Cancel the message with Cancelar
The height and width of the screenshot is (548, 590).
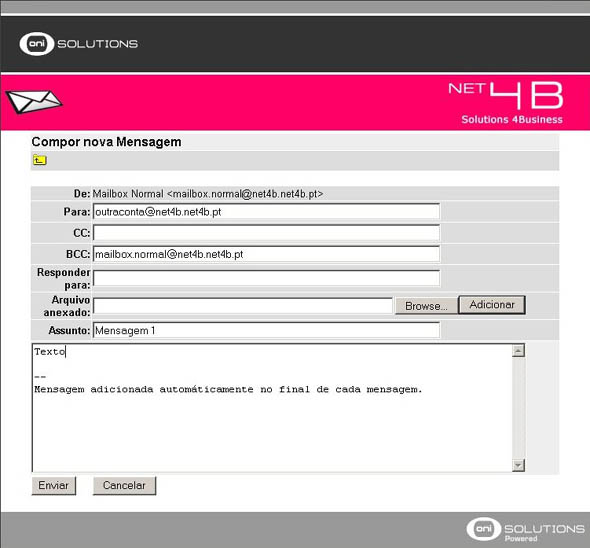click(x=124, y=486)
